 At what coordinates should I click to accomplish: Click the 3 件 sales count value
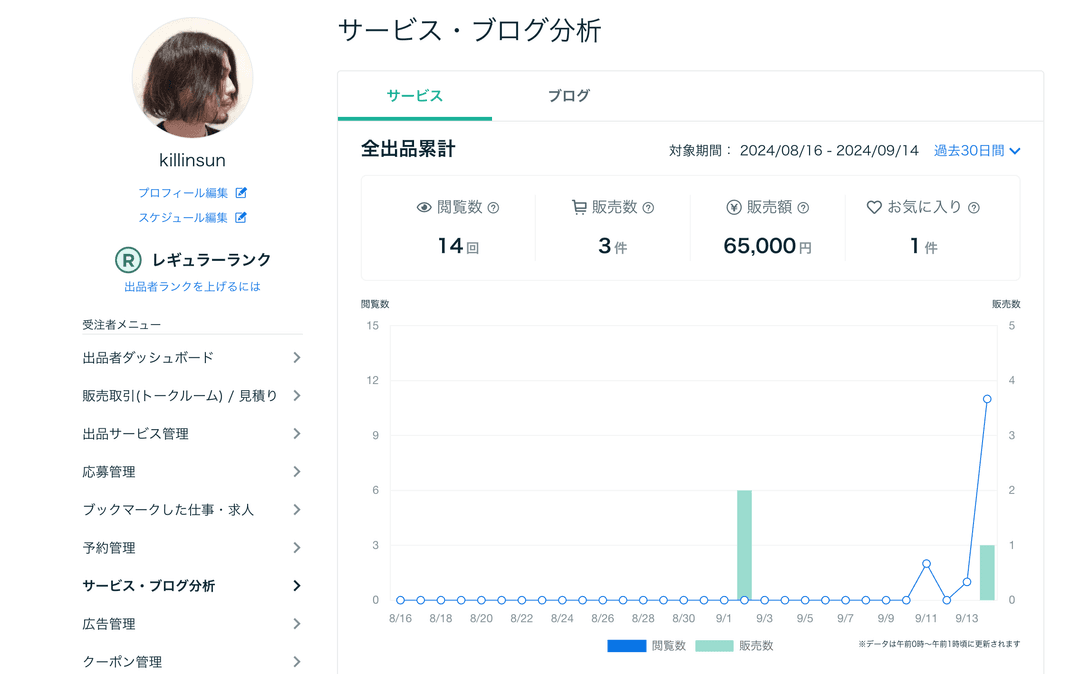[x=612, y=246]
